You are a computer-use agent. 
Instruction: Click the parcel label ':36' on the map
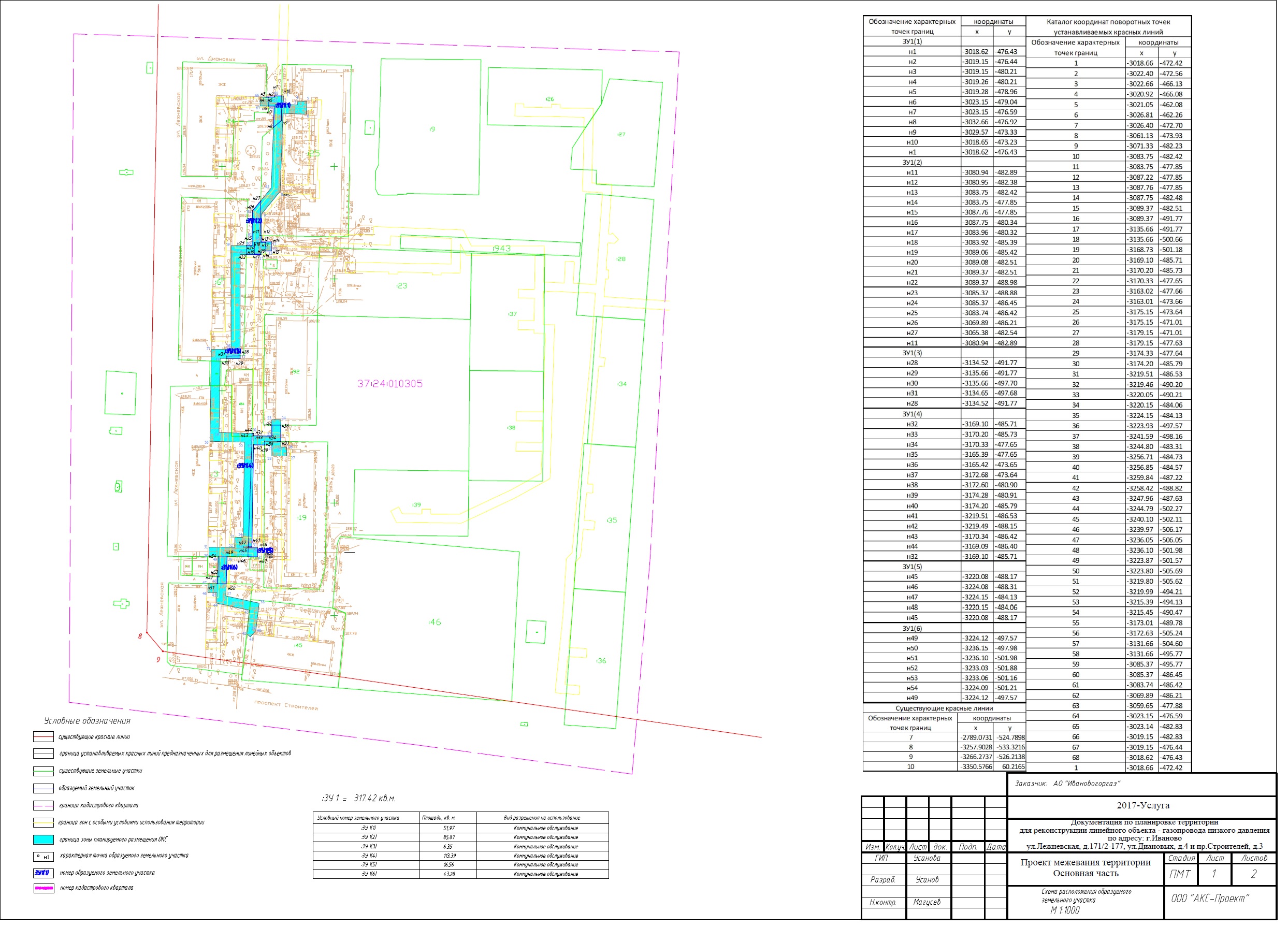pyautogui.click(x=601, y=661)
